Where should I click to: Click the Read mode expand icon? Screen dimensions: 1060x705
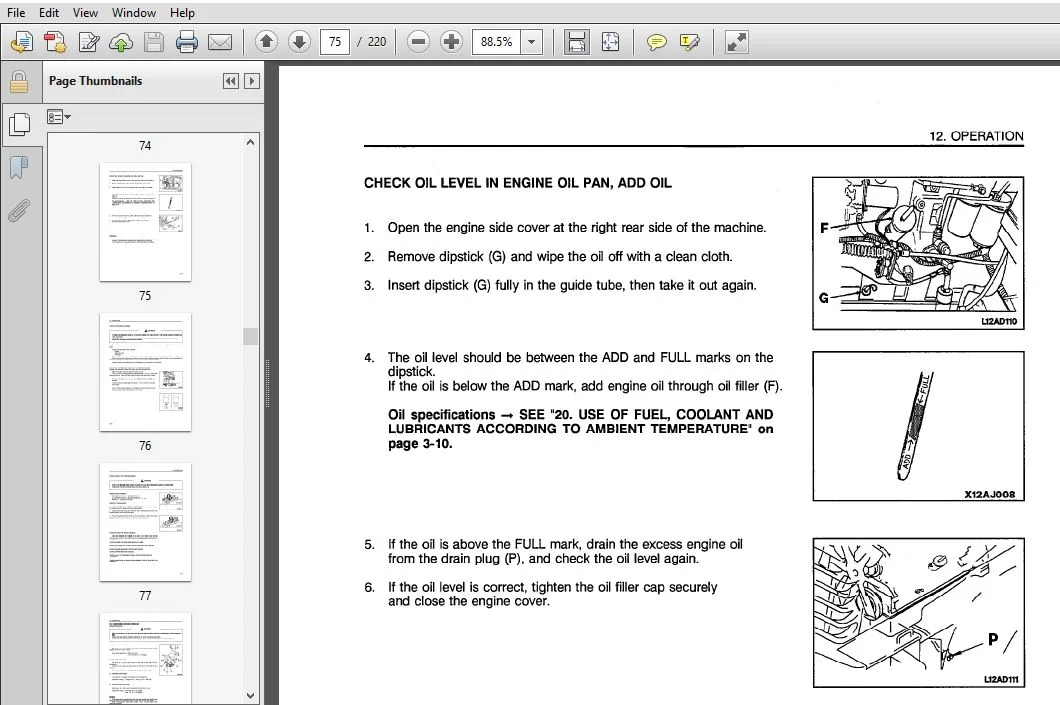tap(736, 42)
